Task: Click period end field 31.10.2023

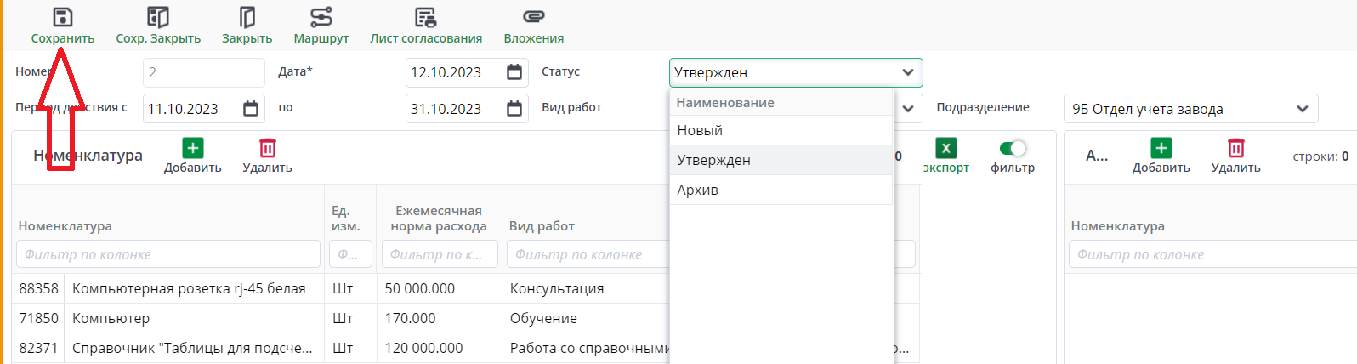Action: point(466,108)
